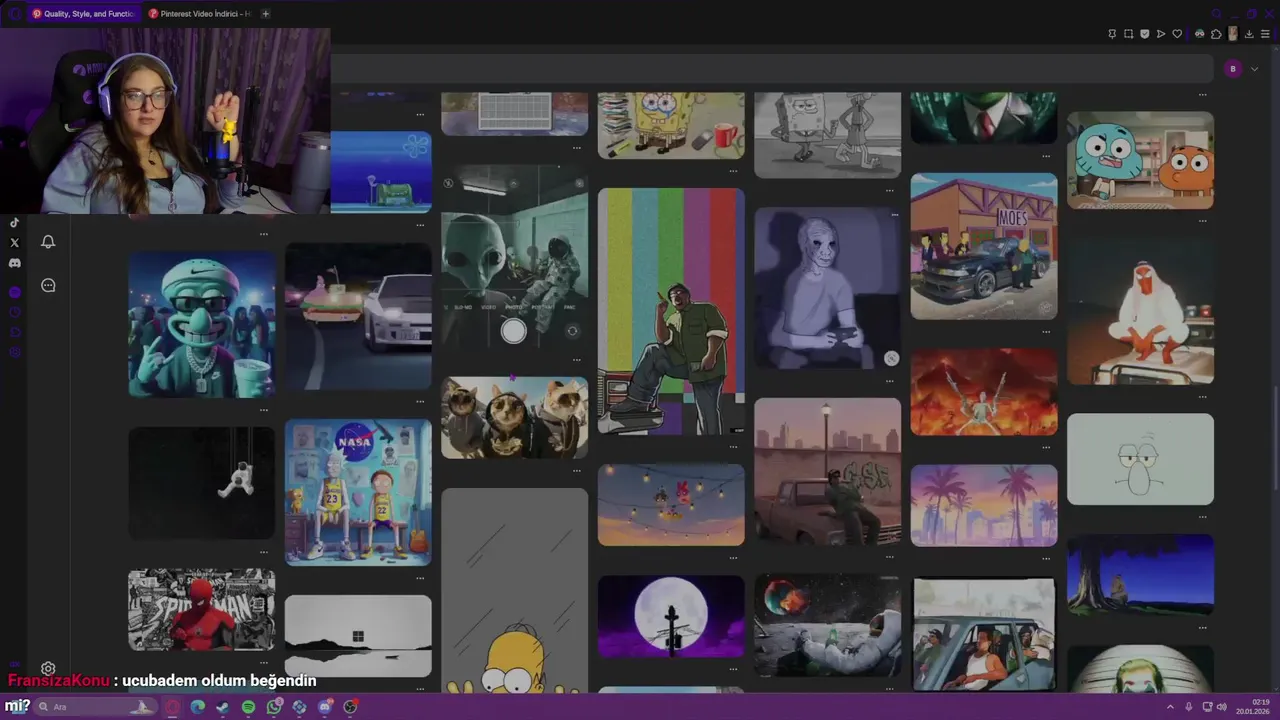This screenshot has width=1280, height=720.
Task: Open the browser easy setup menu icon
Action: tap(1265, 34)
